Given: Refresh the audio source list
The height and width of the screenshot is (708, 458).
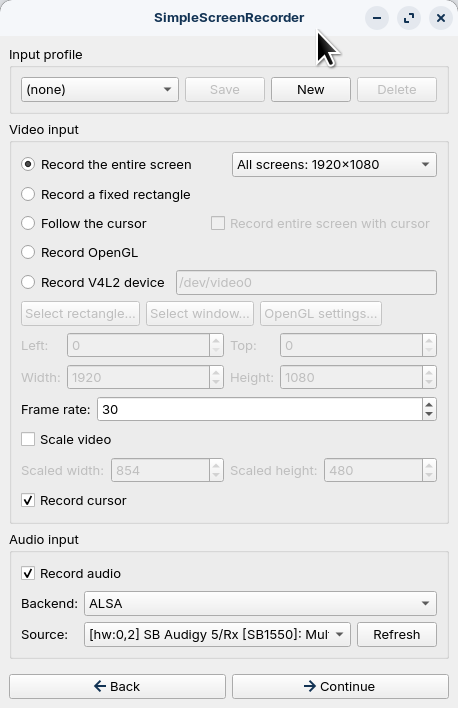Looking at the screenshot, I should 397,634.
